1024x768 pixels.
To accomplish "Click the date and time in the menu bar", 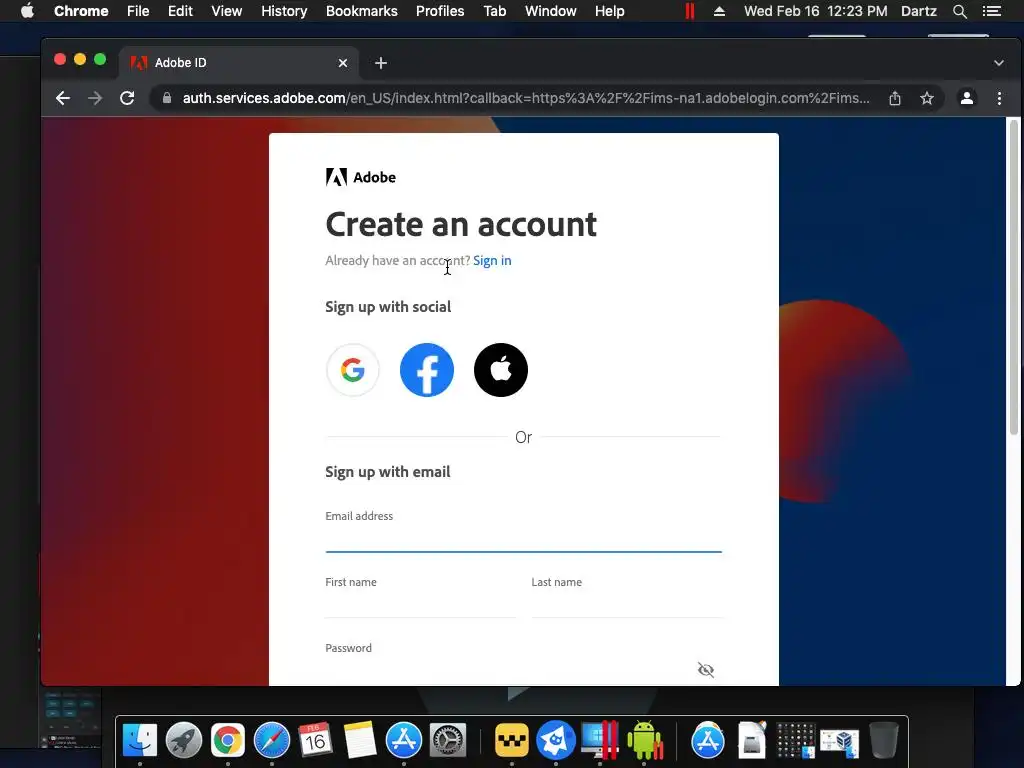I will tap(816, 11).
